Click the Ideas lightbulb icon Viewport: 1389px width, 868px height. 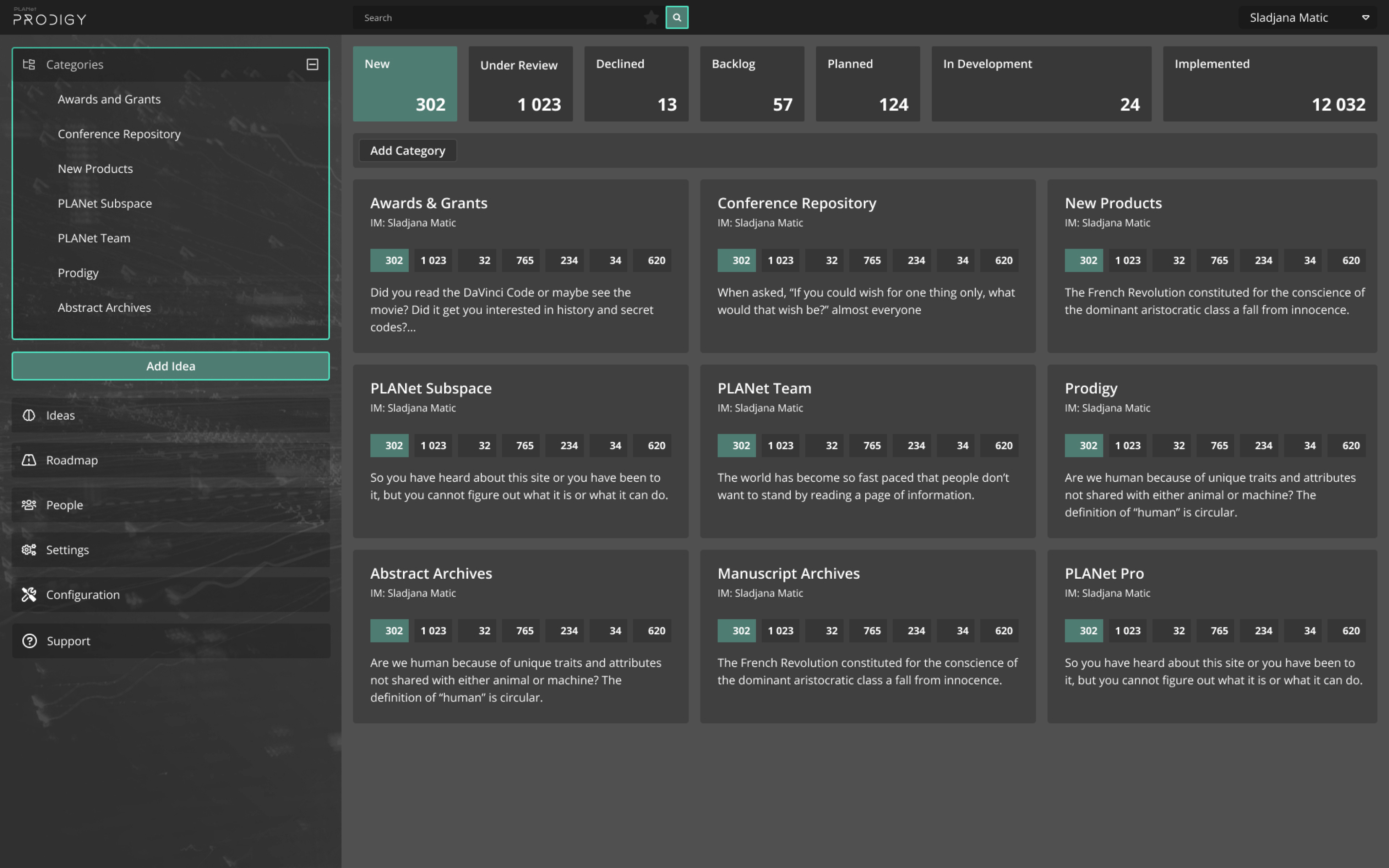[29, 415]
